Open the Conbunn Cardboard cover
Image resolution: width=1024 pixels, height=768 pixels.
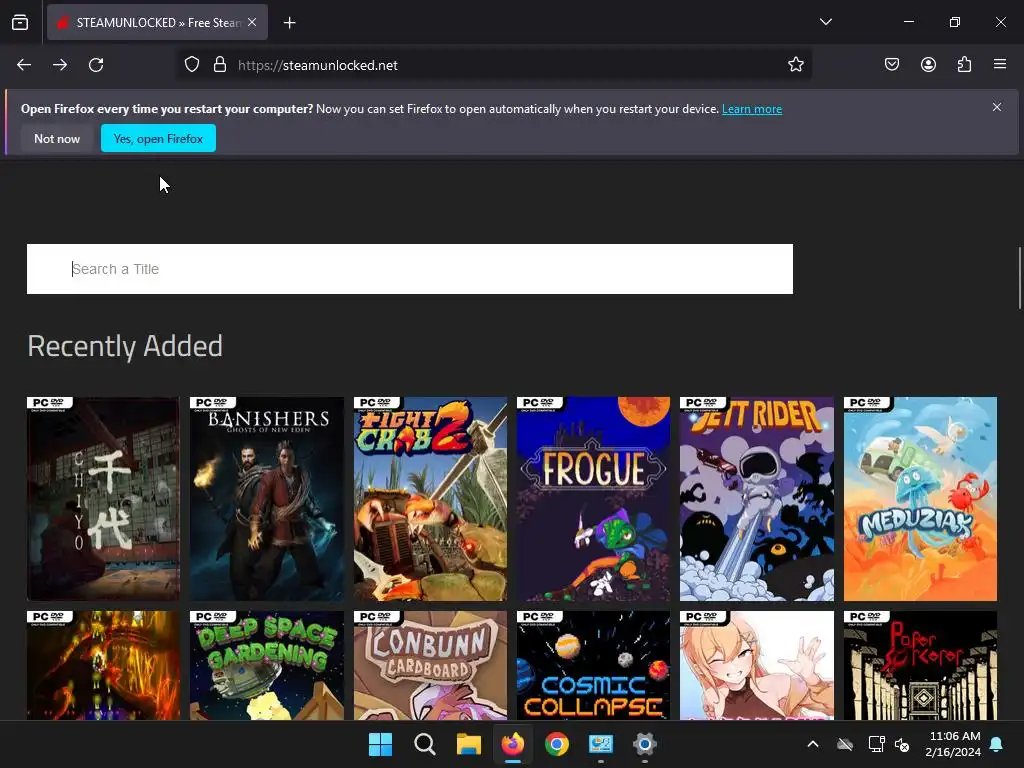430,665
